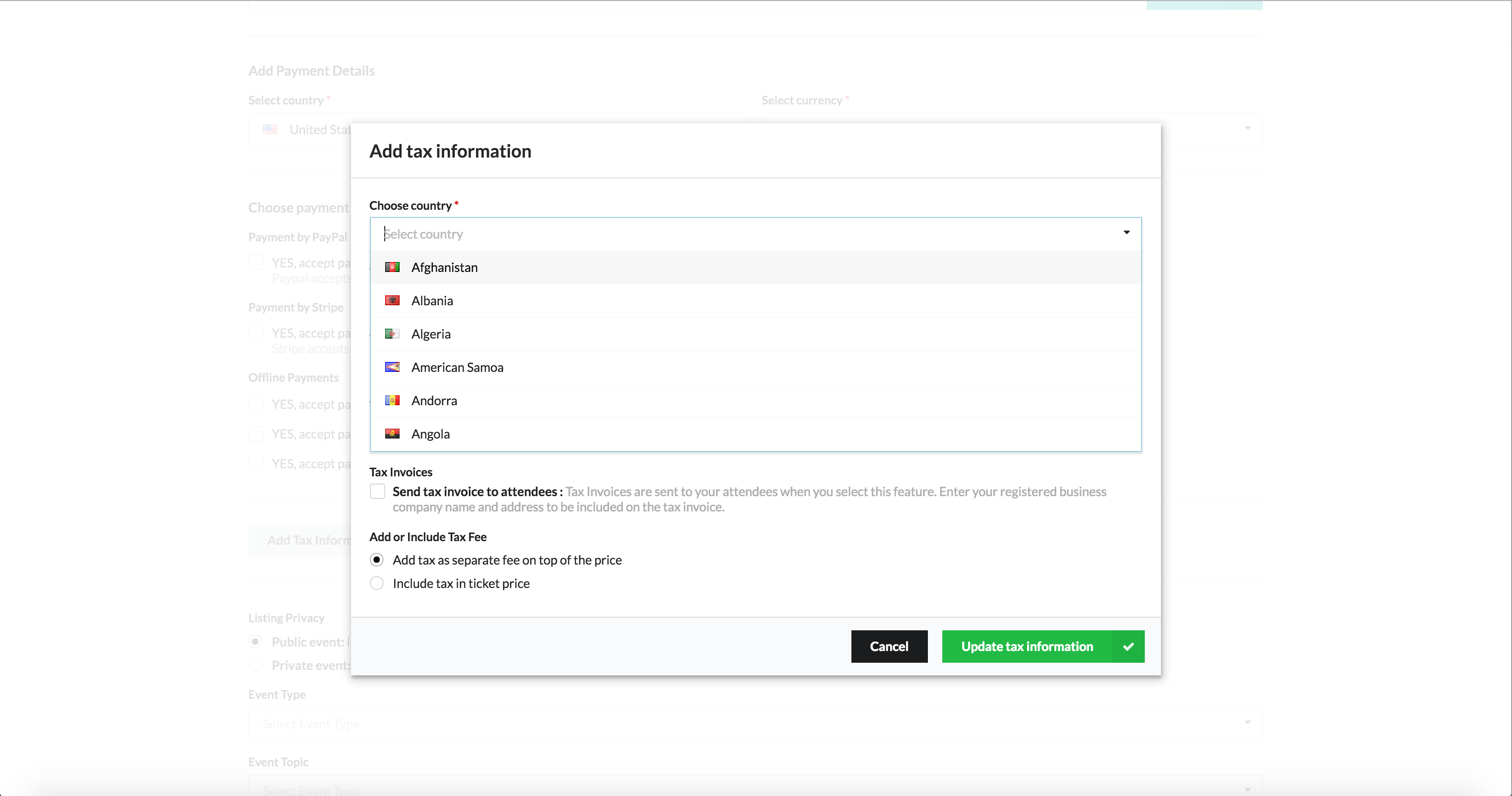The image size is (1512, 796).
Task: Click the Angola flag icon
Action: tap(392, 434)
